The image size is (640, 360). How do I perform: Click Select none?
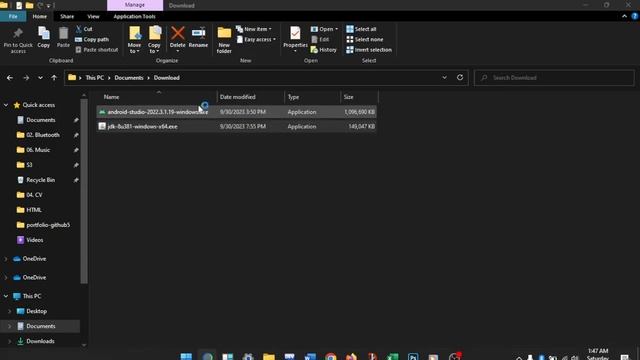pos(365,39)
